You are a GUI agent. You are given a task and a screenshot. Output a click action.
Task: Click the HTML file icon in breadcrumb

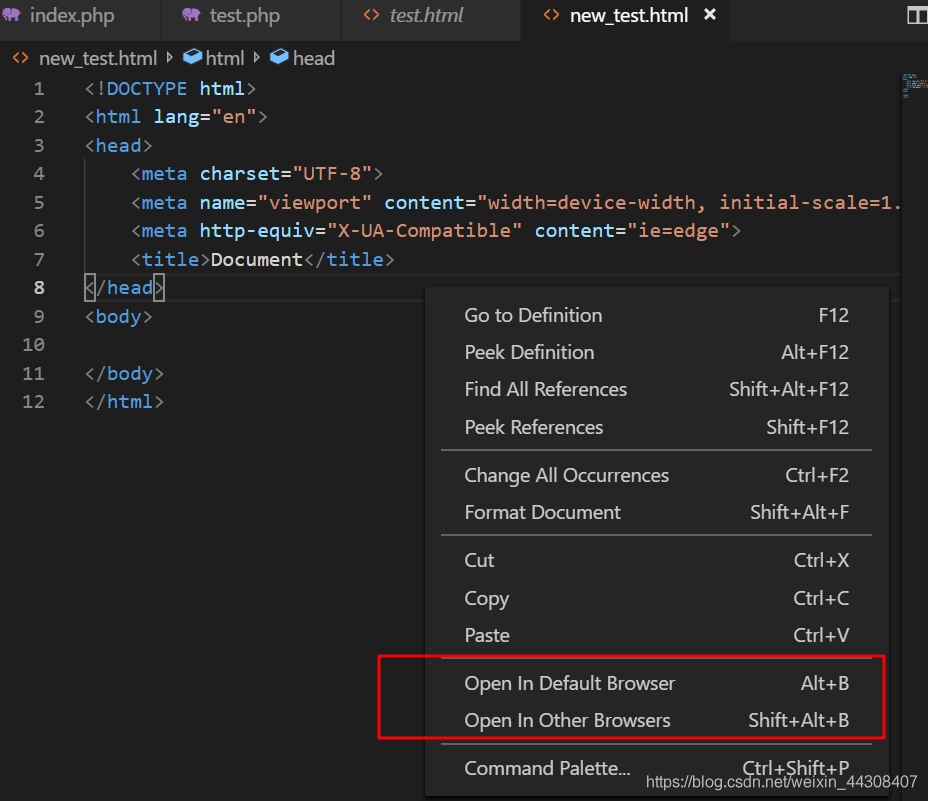[x=21, y=58]
